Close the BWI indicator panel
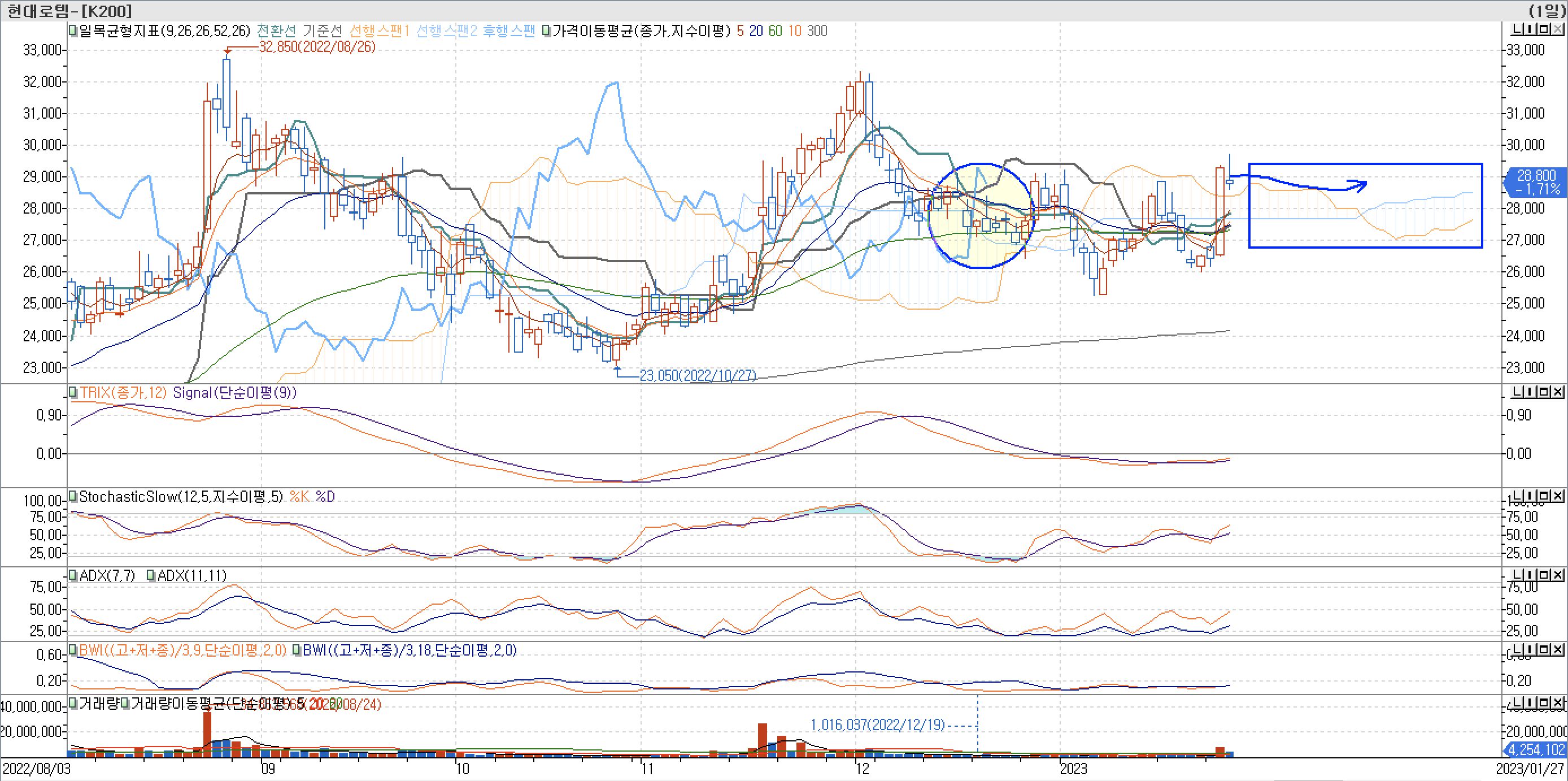The width and height of the screenshot is (1568, 781). click(1558, 649)
